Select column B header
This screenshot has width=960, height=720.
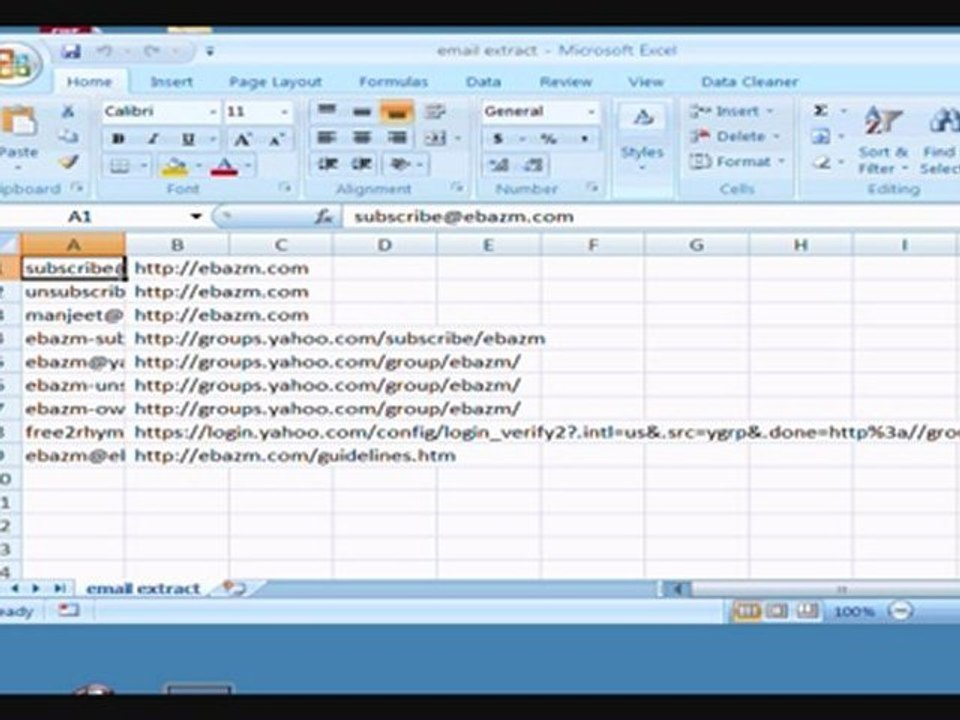(177, 245)
